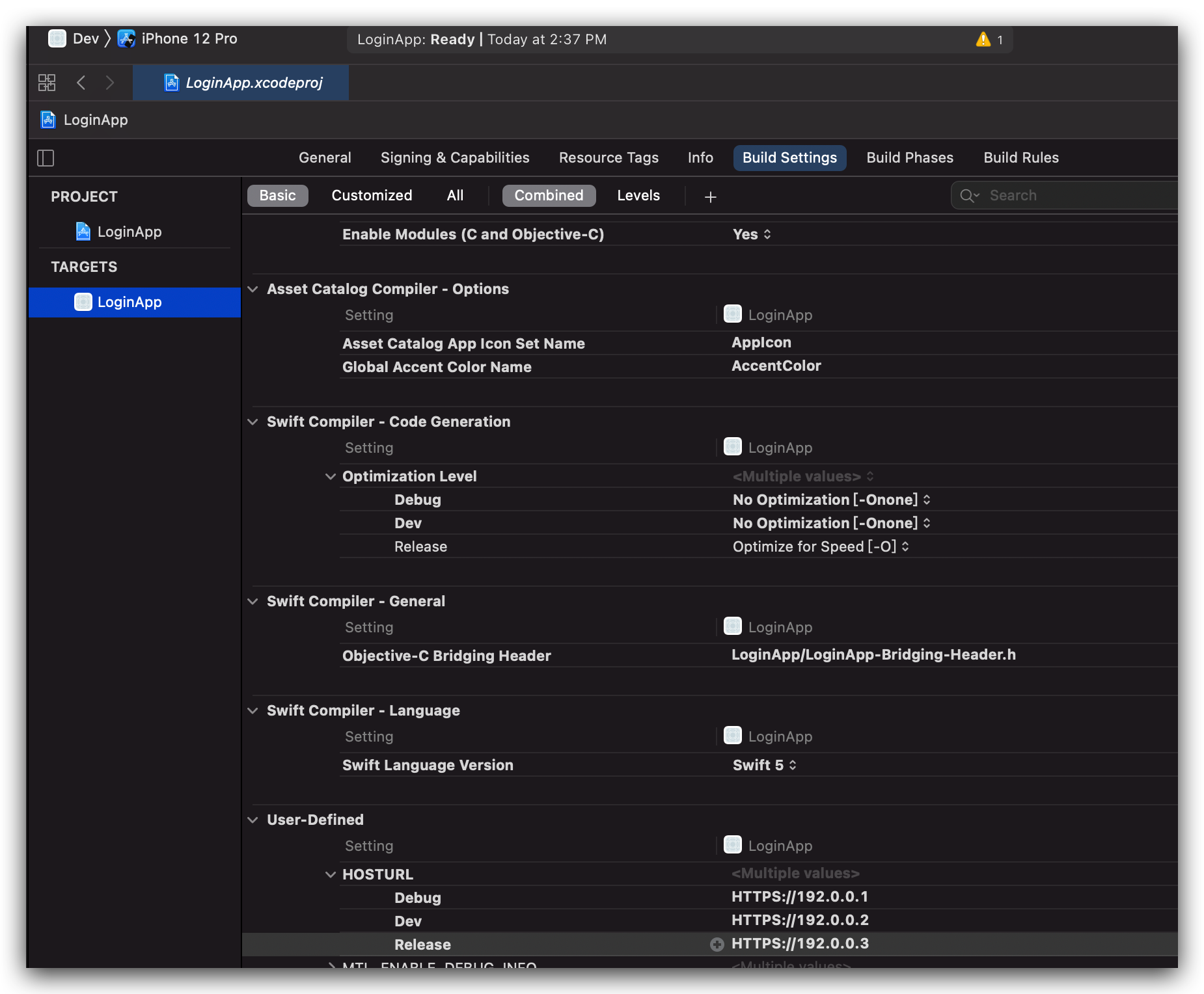Click the plus icon beside Release HOSTURL value

coord(717,945)
